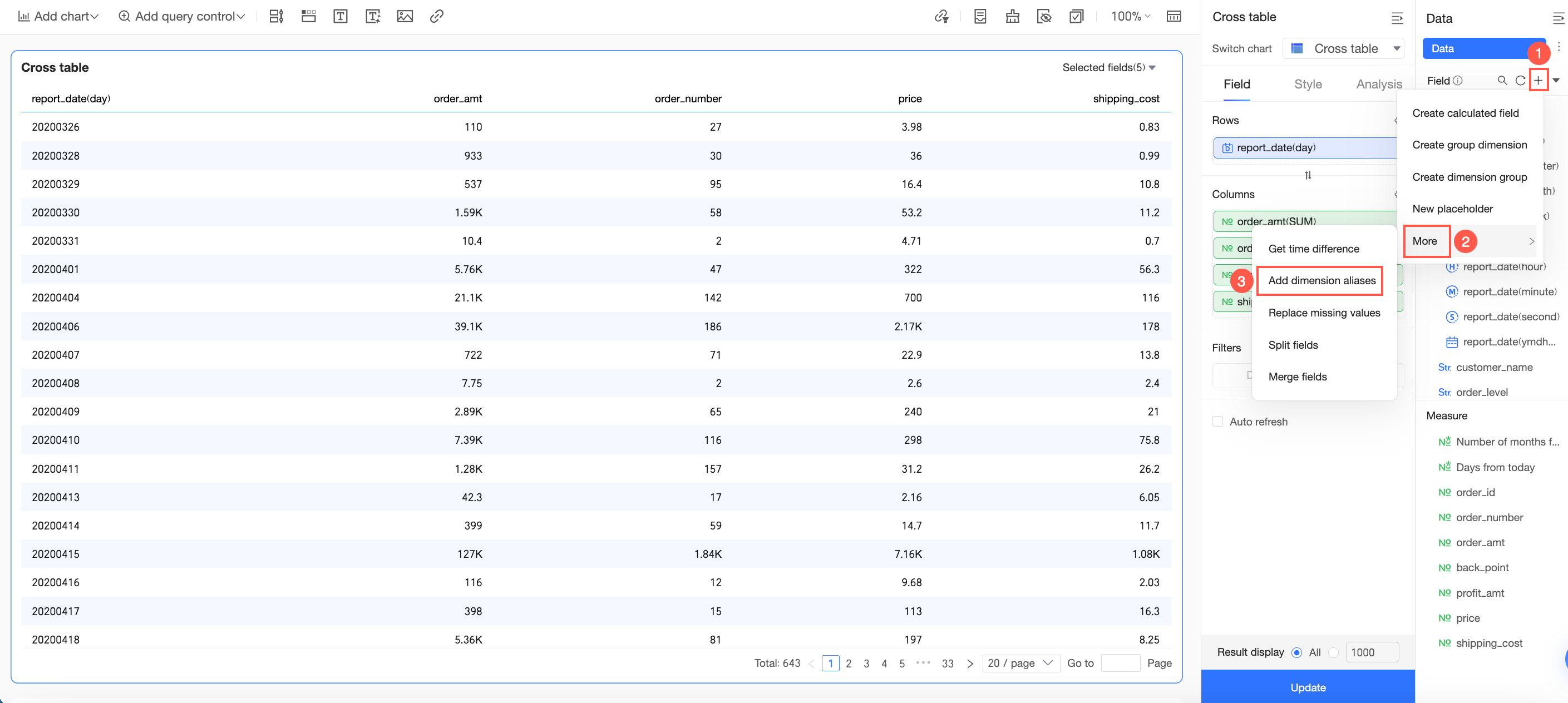Enable the Auto refresh checkbox
This screenshot has height=703, width=1568.
pyautogui.click(x=1217, y=421)
